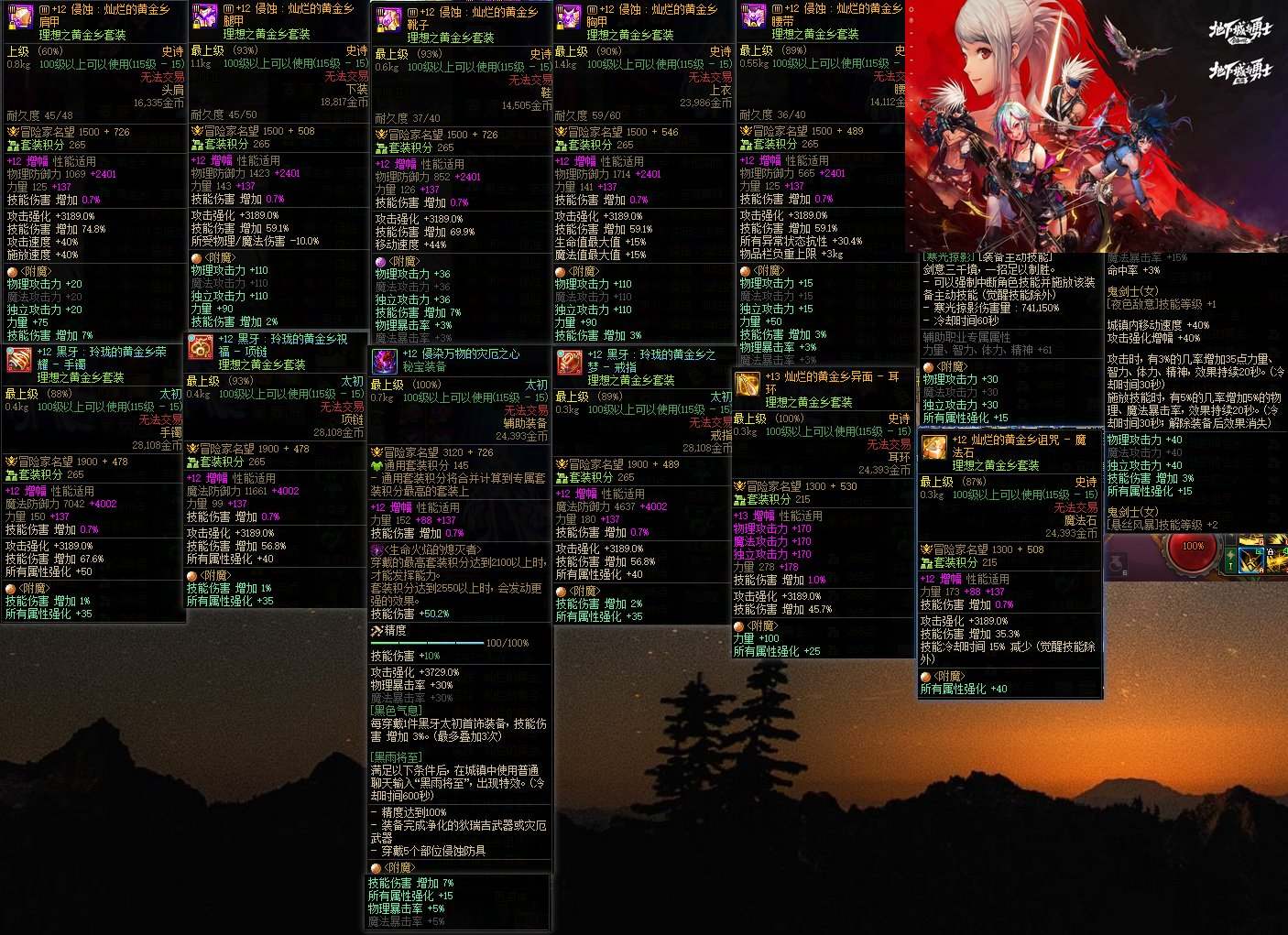1288x935 pixels.
Task: Click the purple enchant orb in the boots tooltip
Action: click(380, 262)
